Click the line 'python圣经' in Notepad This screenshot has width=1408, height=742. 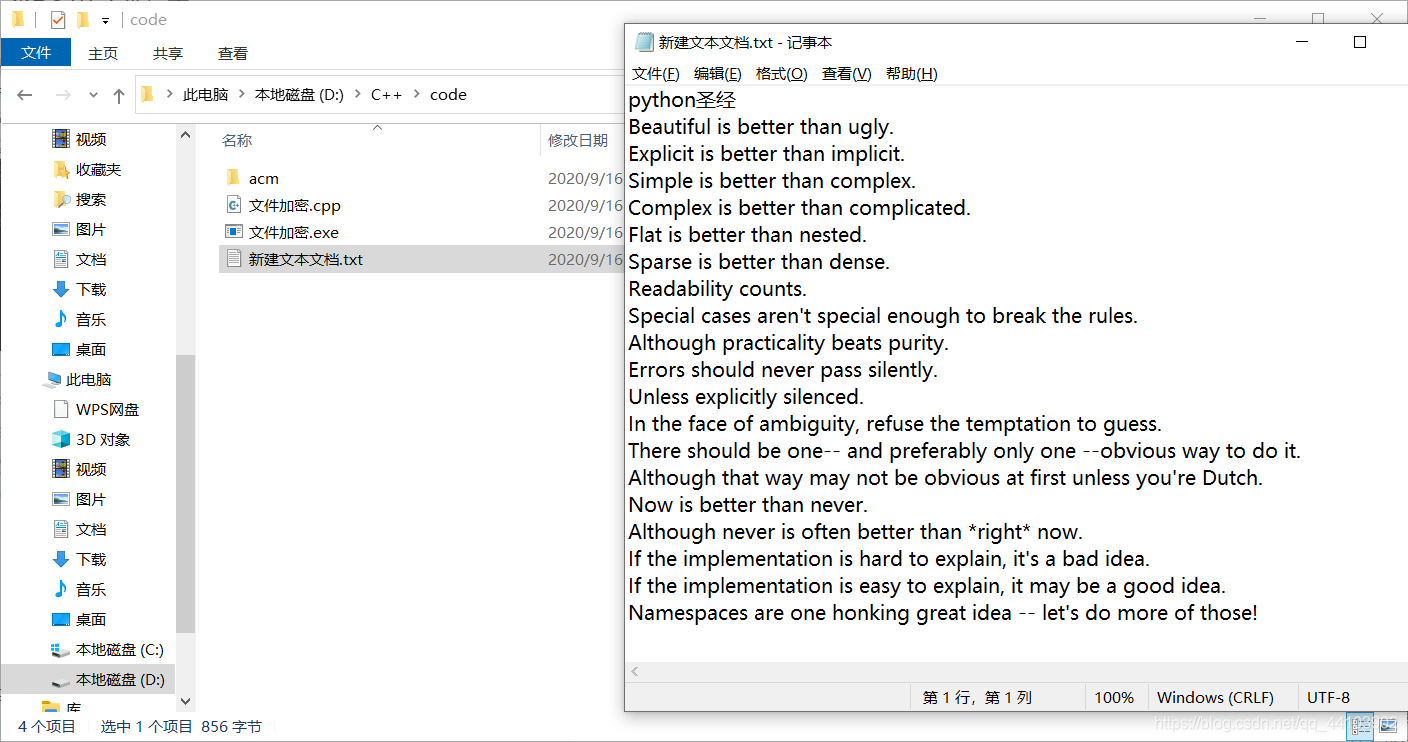coord(682,100)
